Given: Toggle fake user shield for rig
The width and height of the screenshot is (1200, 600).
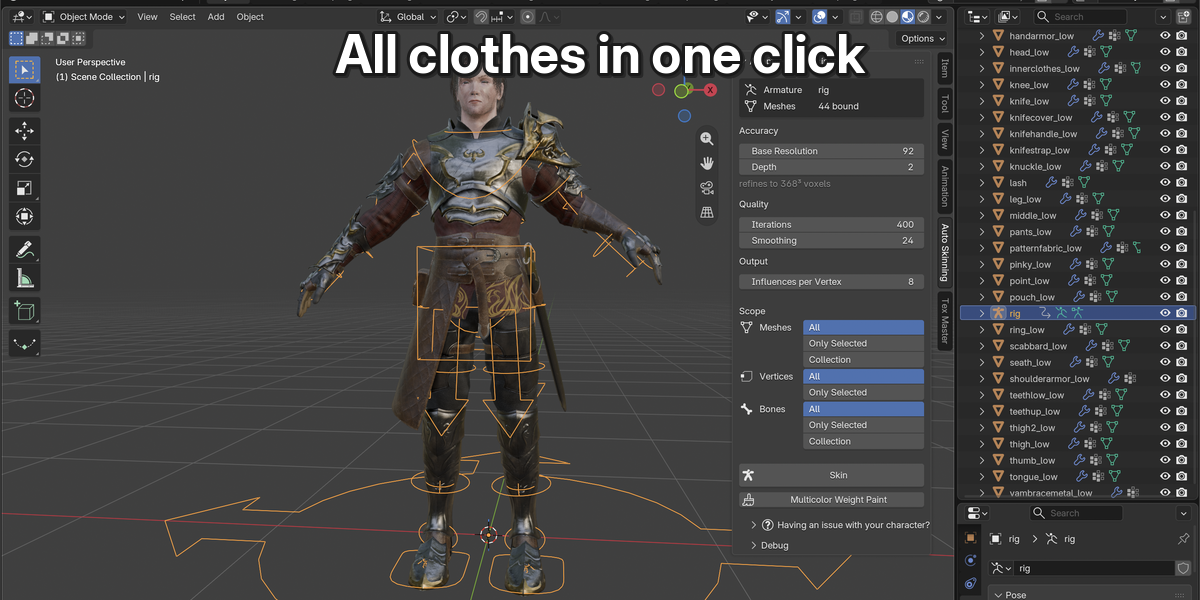Looking at the screenshot, I should pos(1184,568).
